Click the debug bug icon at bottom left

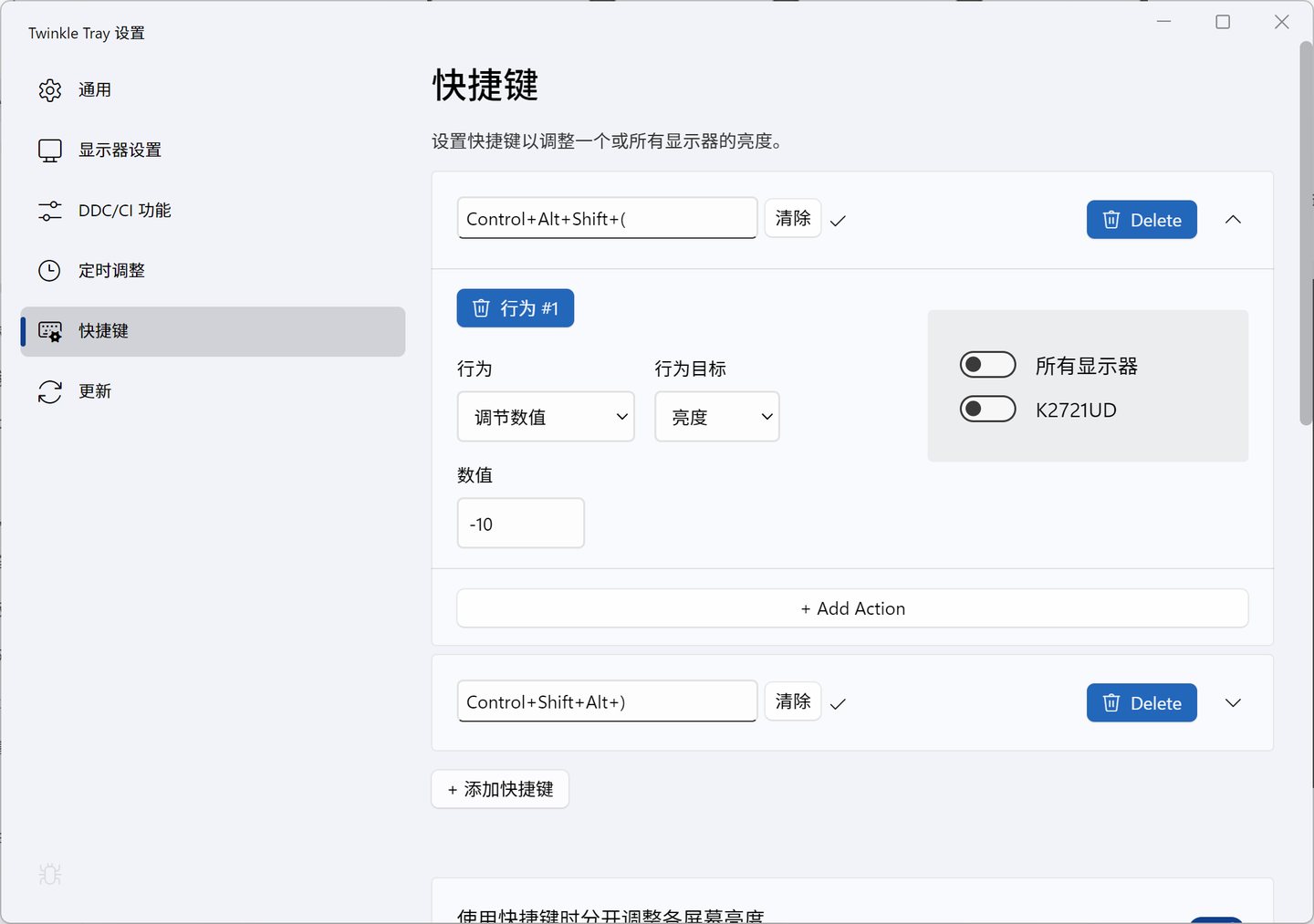[50, 874]
